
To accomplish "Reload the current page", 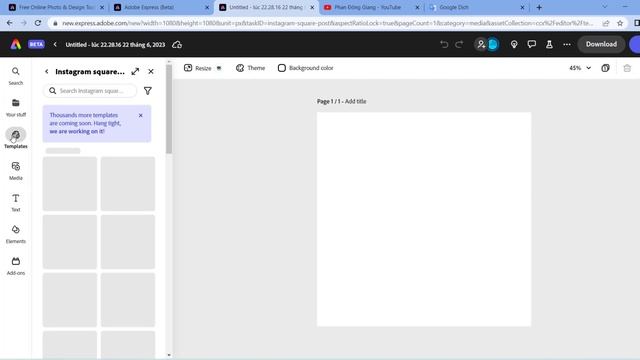I will click(38, 23).
